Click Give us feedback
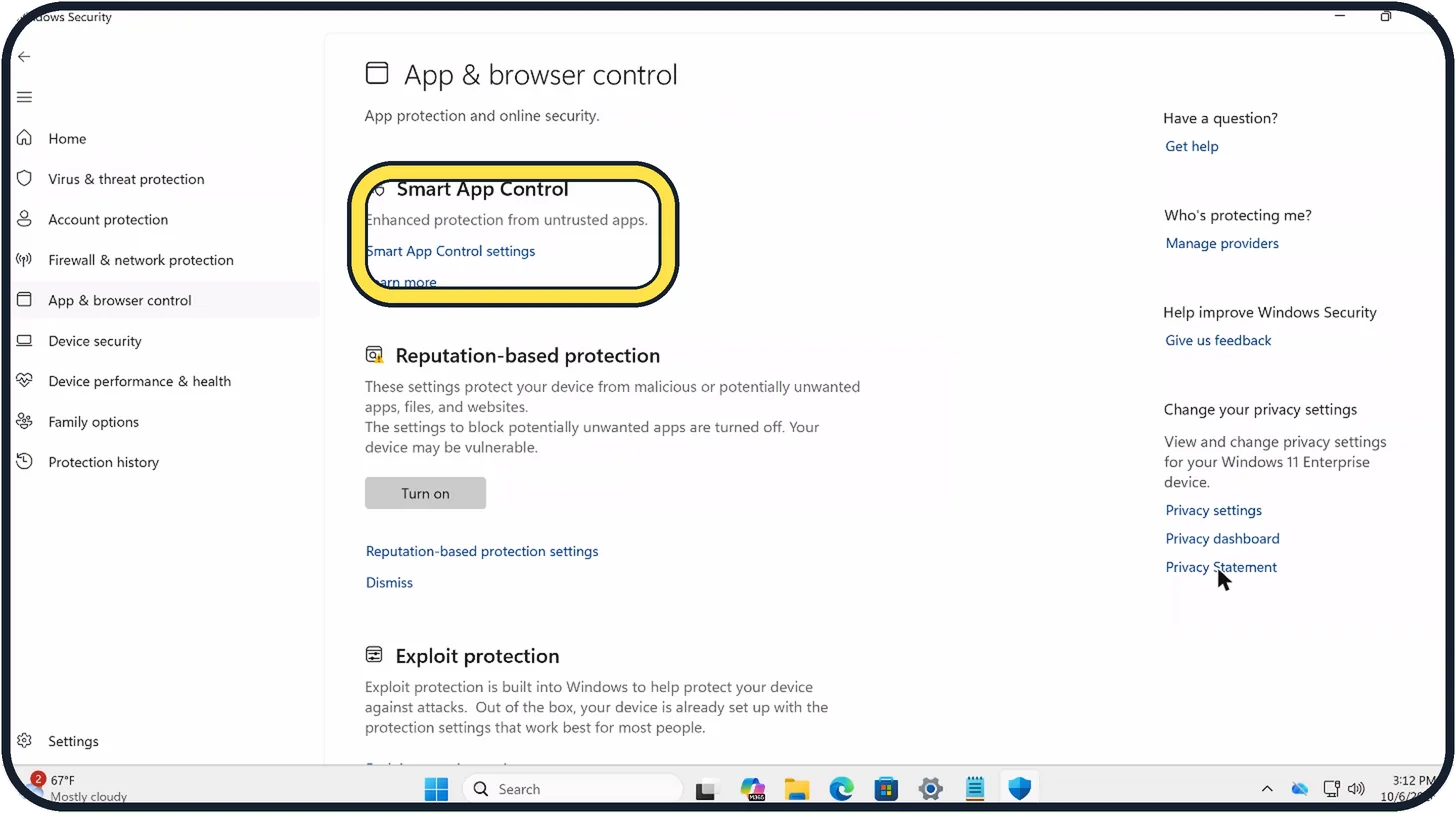The width and height of the screenshot is (1456, 813). click(1218, 340)
